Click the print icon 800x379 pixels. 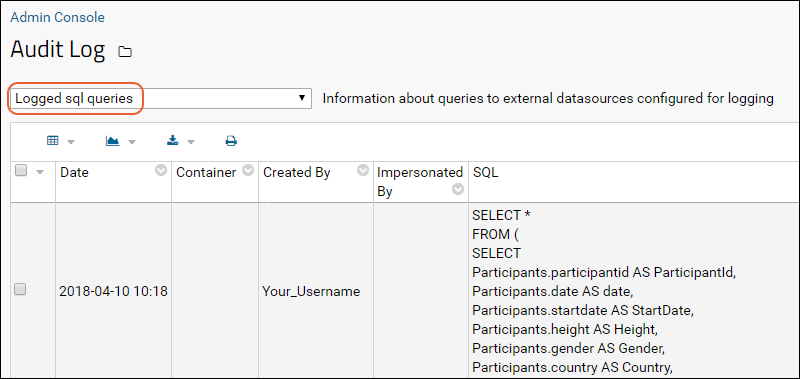231,141
